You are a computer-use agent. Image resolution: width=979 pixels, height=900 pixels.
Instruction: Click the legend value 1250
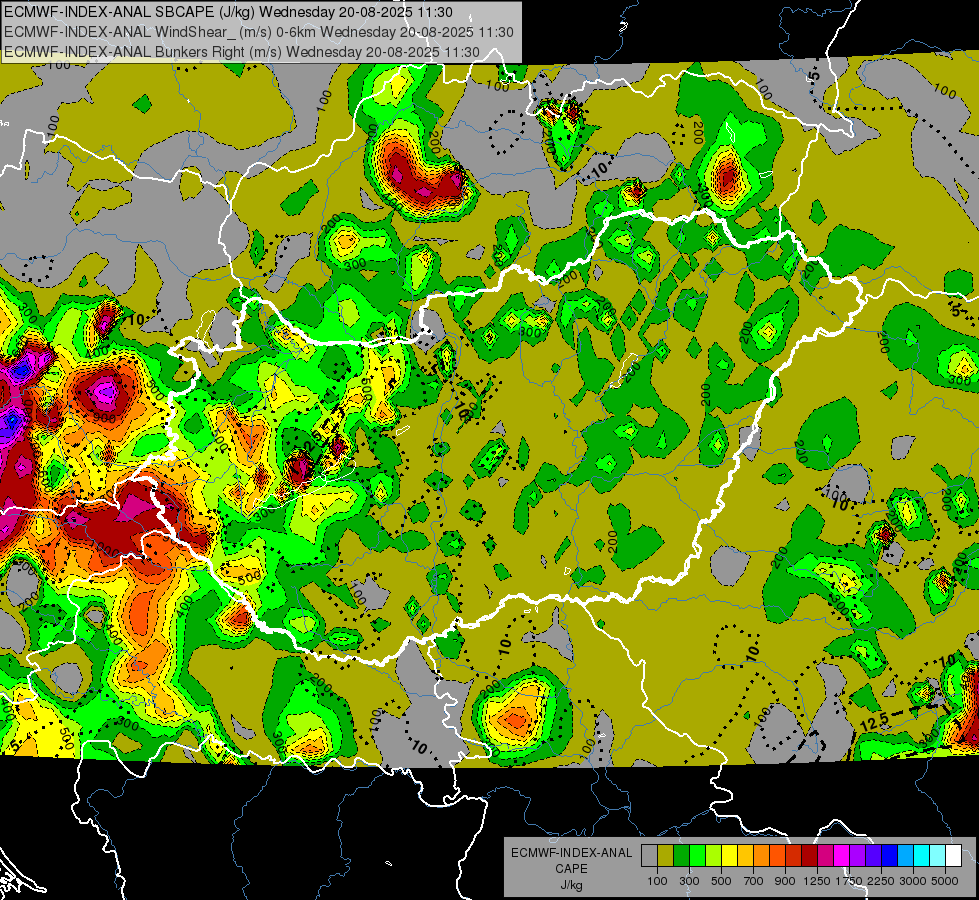[817, 881]
